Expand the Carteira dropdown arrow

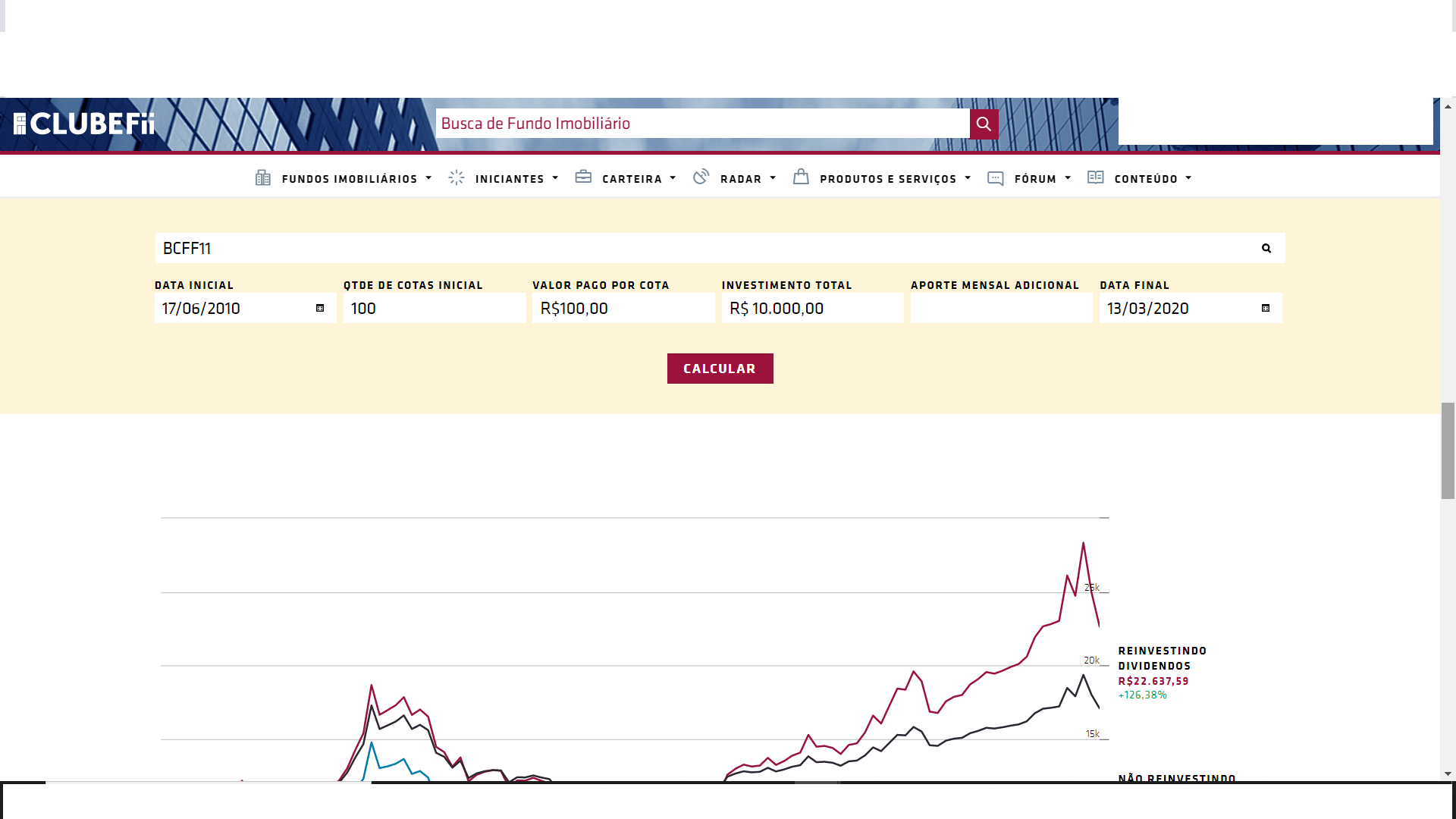click(673, 178)
